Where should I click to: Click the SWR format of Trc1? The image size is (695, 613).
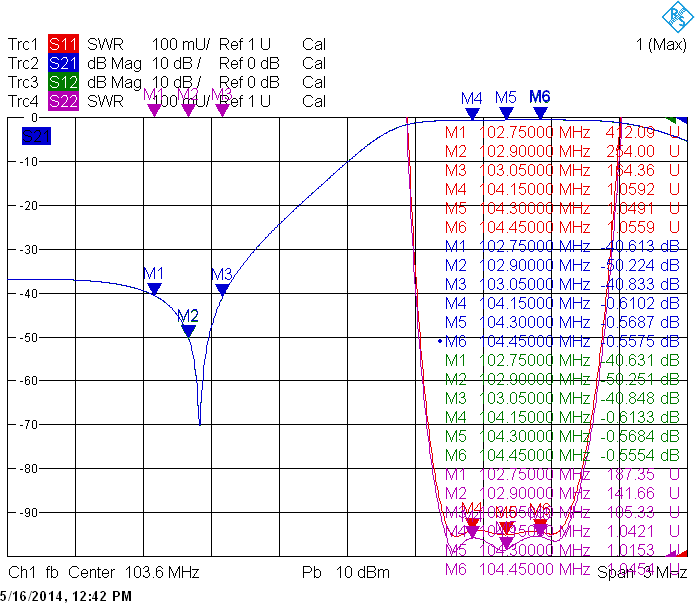pos(105,44)
